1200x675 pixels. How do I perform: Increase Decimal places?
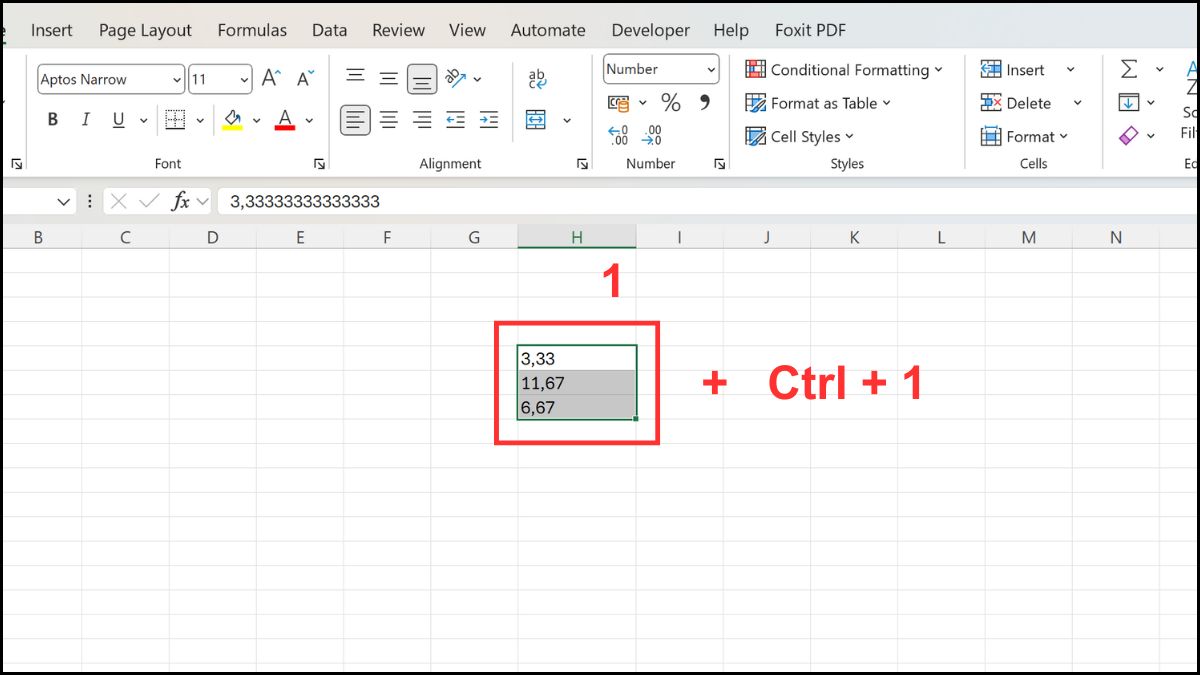click(x=619, y=134)
